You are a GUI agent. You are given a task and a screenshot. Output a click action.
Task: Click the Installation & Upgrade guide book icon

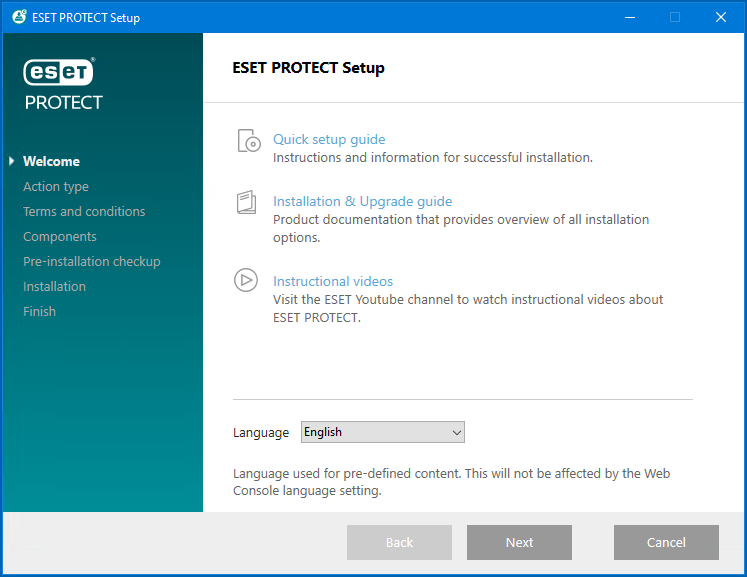pos(246,203)
